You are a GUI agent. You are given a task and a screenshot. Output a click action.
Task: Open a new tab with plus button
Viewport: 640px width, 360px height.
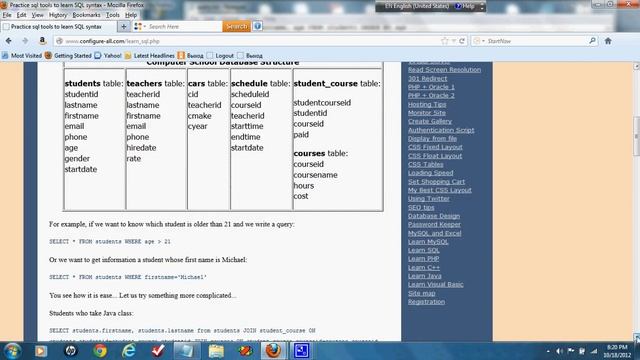[x=123, y=27]
